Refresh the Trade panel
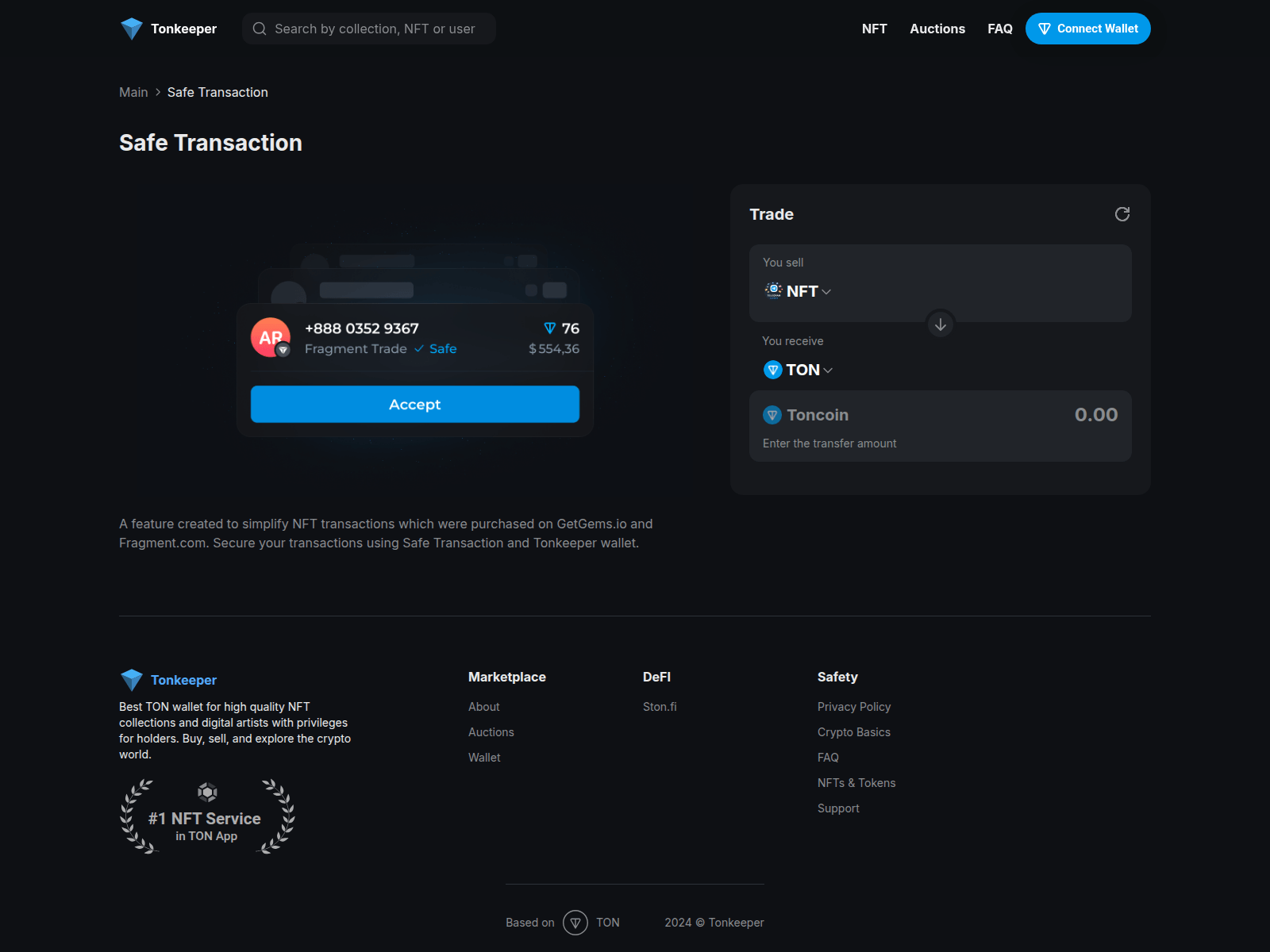Screen dimensions: 1270x952 (x=1122, y=214)
